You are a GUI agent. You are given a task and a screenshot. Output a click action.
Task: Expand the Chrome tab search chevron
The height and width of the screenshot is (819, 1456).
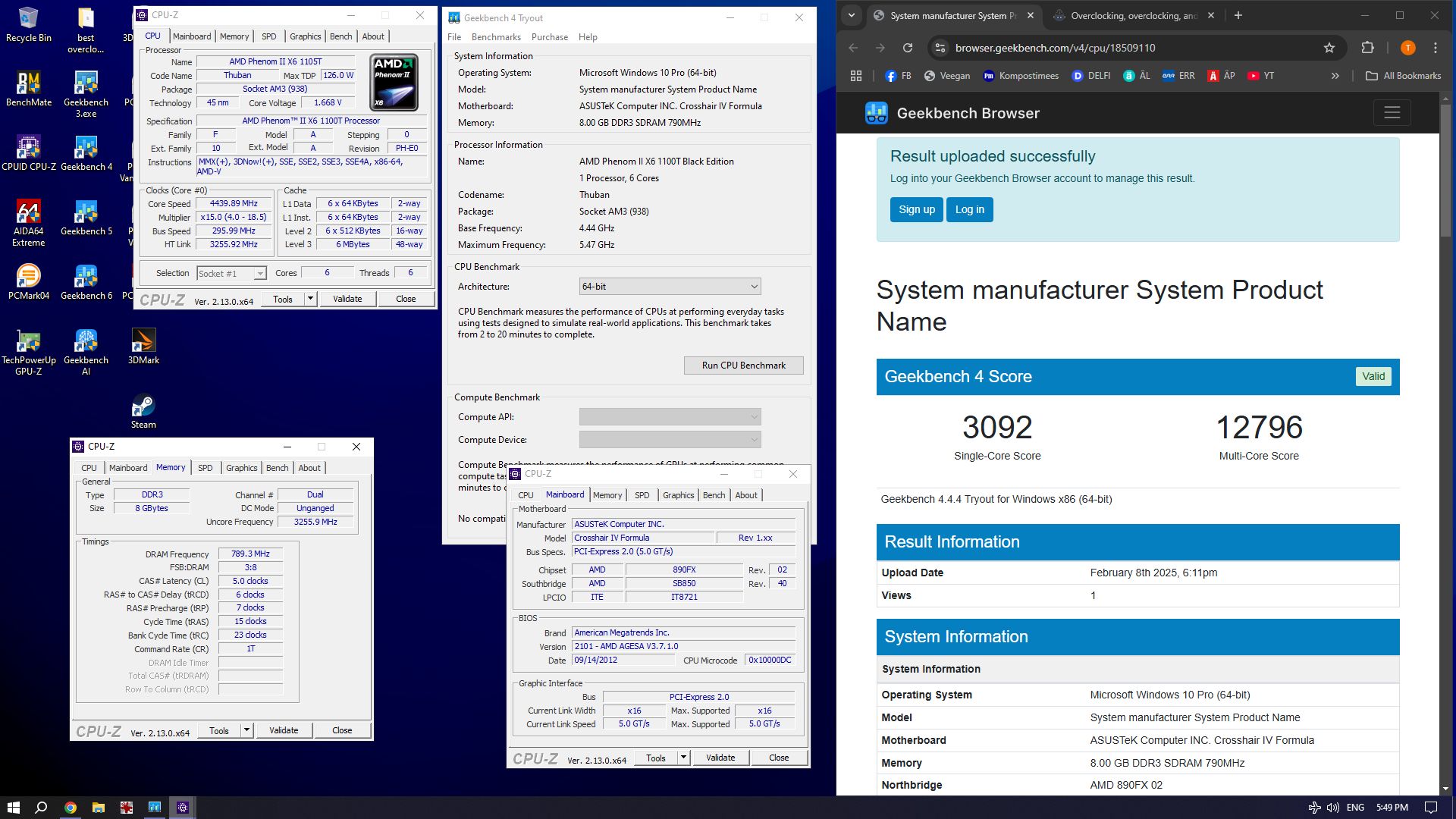(852, 15)
